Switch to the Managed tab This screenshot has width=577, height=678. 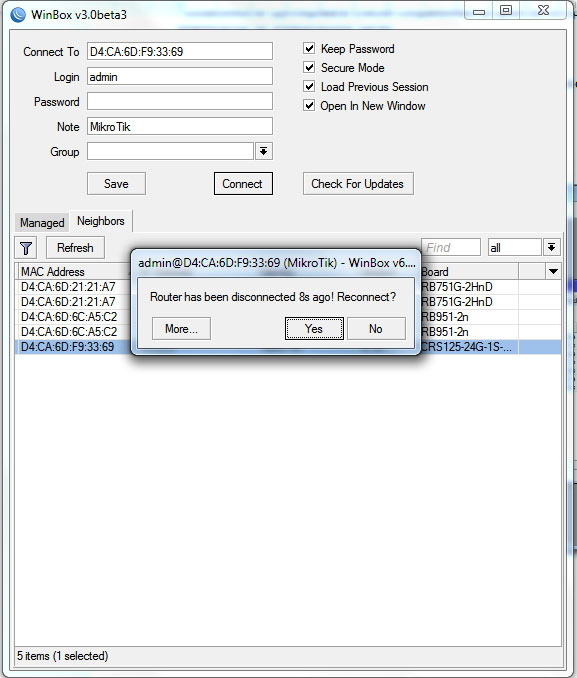[42, 223]
